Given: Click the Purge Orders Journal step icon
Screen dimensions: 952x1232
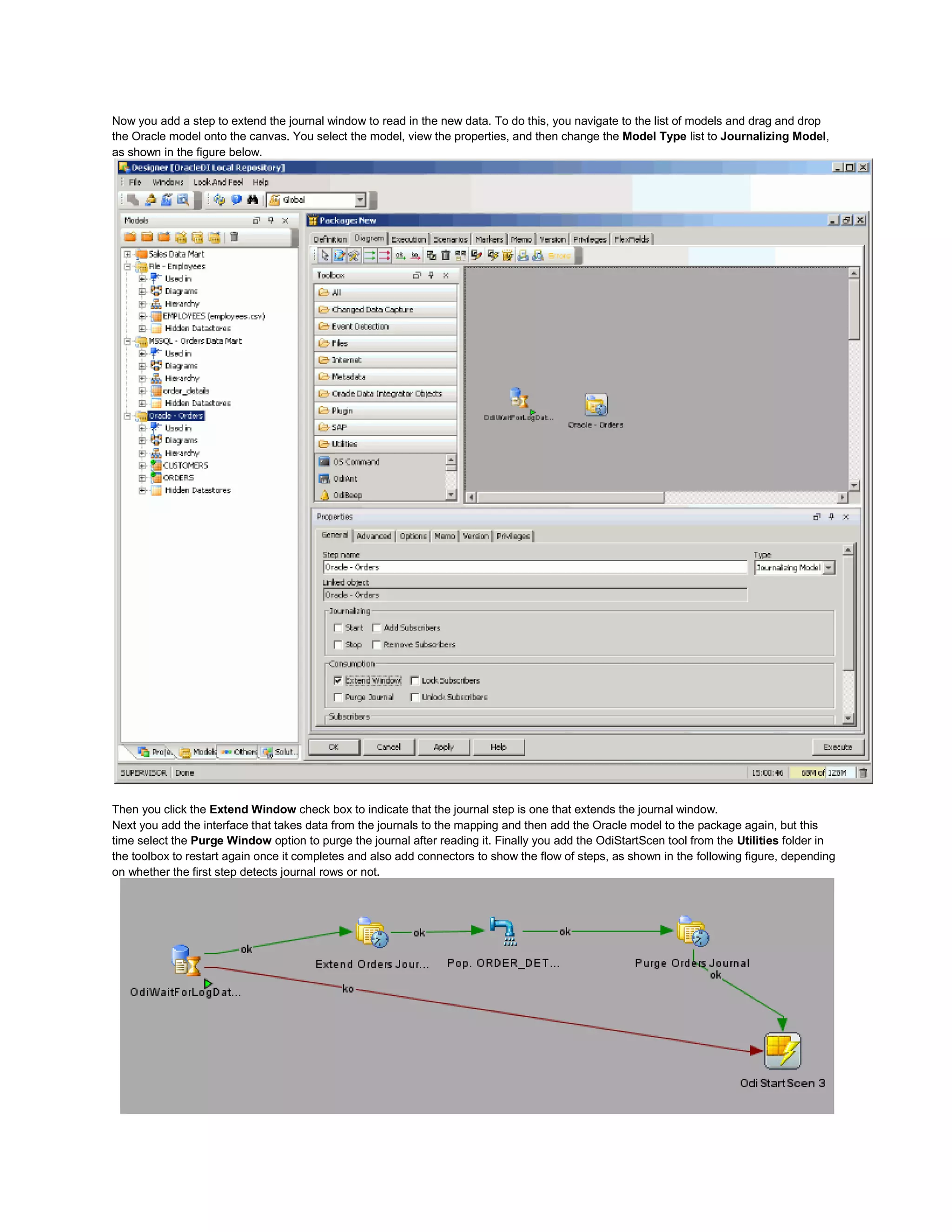Looking at the screenshot, I should point(693,931).
